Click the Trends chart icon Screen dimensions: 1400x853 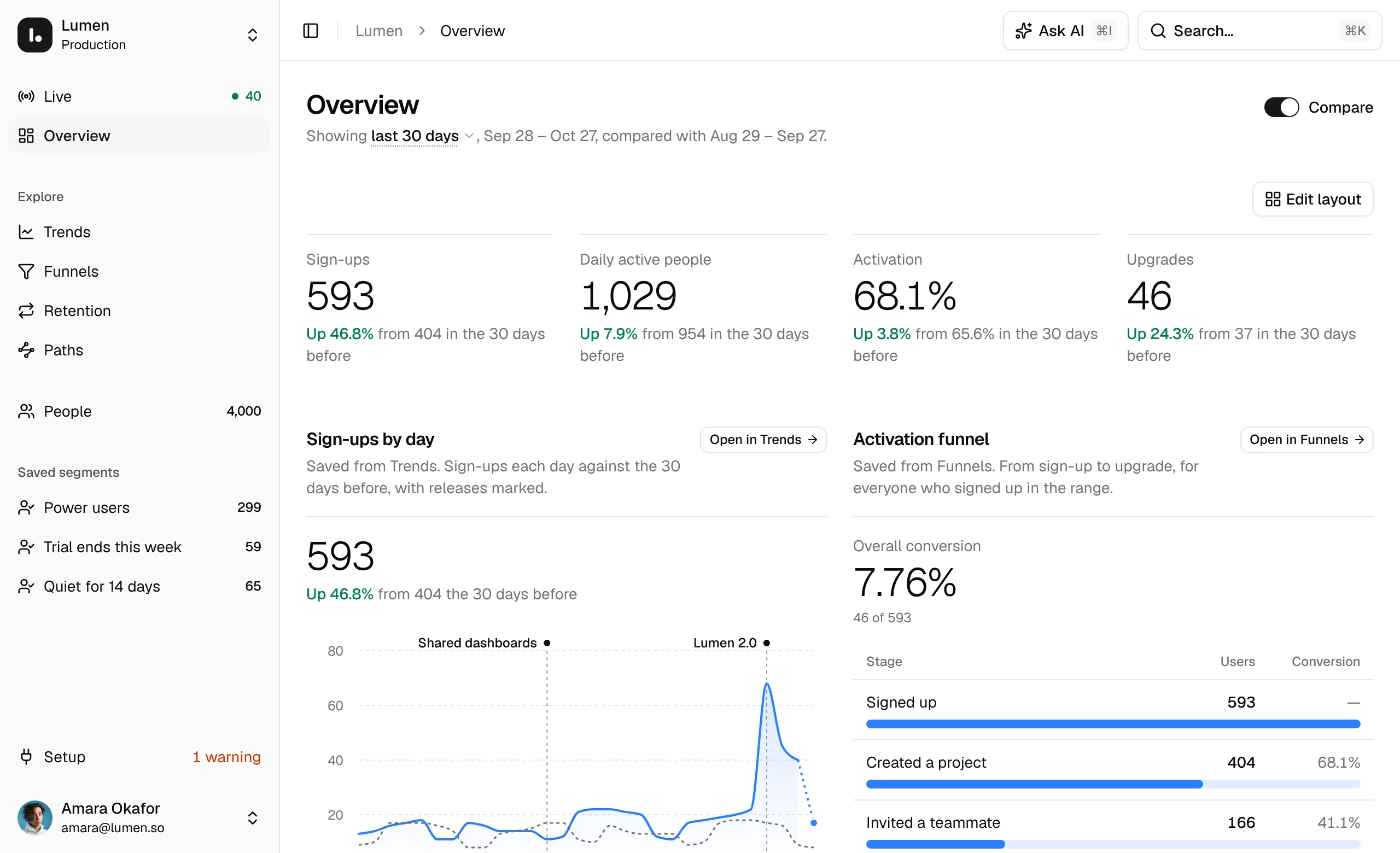tap(26, 232)
